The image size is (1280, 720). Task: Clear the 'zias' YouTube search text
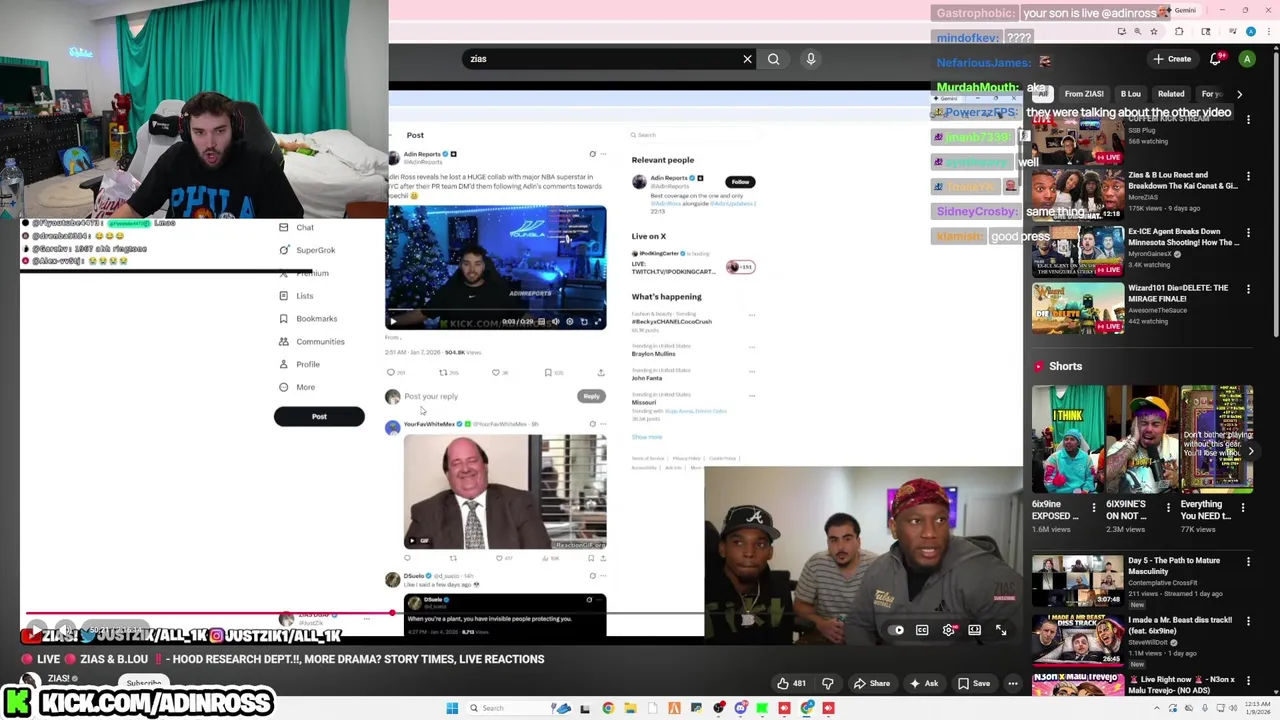(x=747, y=59)
